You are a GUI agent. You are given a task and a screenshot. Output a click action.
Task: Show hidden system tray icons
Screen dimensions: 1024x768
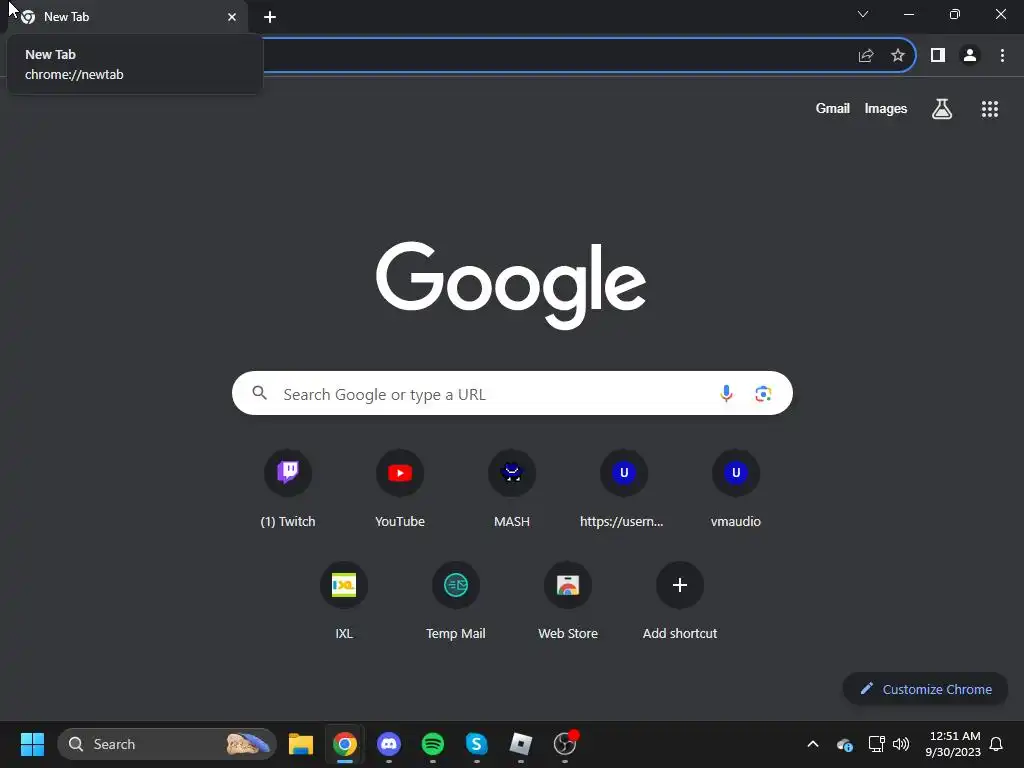click(812, 744)
